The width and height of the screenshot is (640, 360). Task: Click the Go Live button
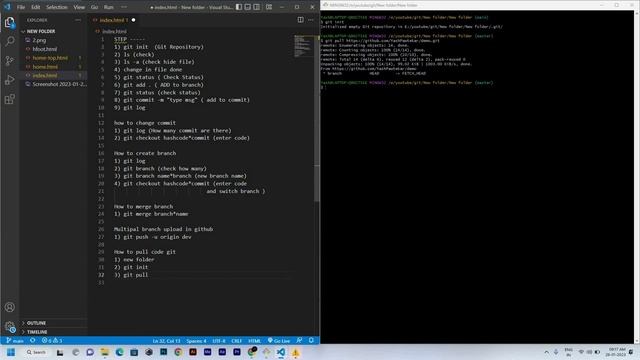tap(279, 340)
